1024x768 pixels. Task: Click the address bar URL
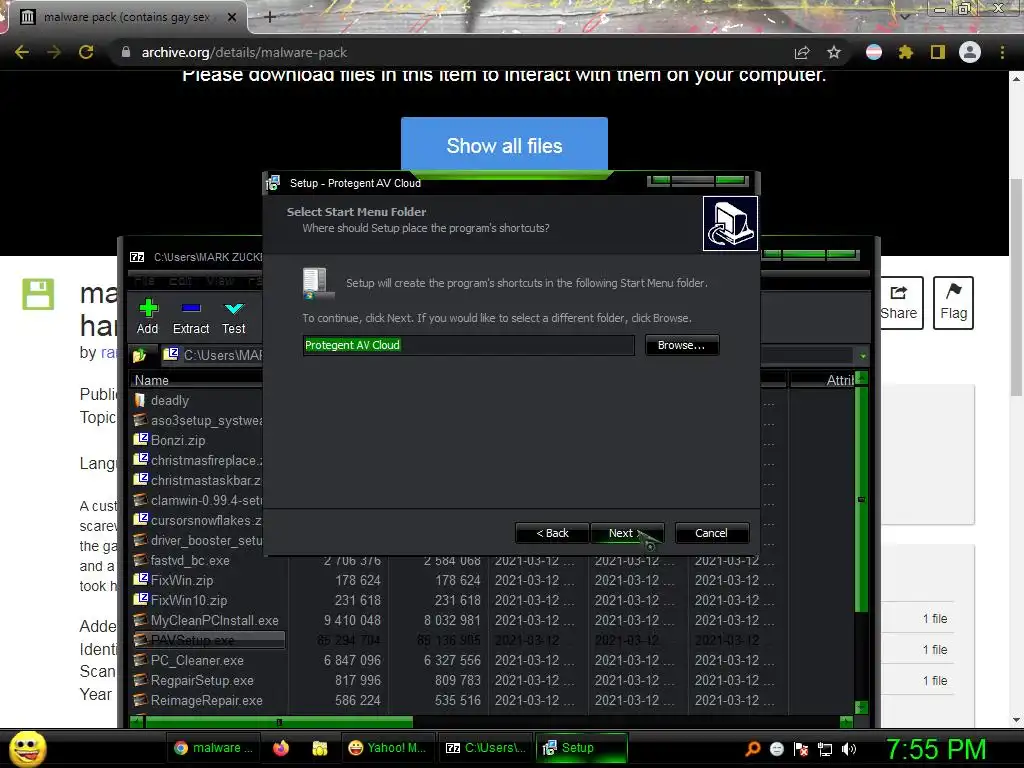[x=244, y=52]
